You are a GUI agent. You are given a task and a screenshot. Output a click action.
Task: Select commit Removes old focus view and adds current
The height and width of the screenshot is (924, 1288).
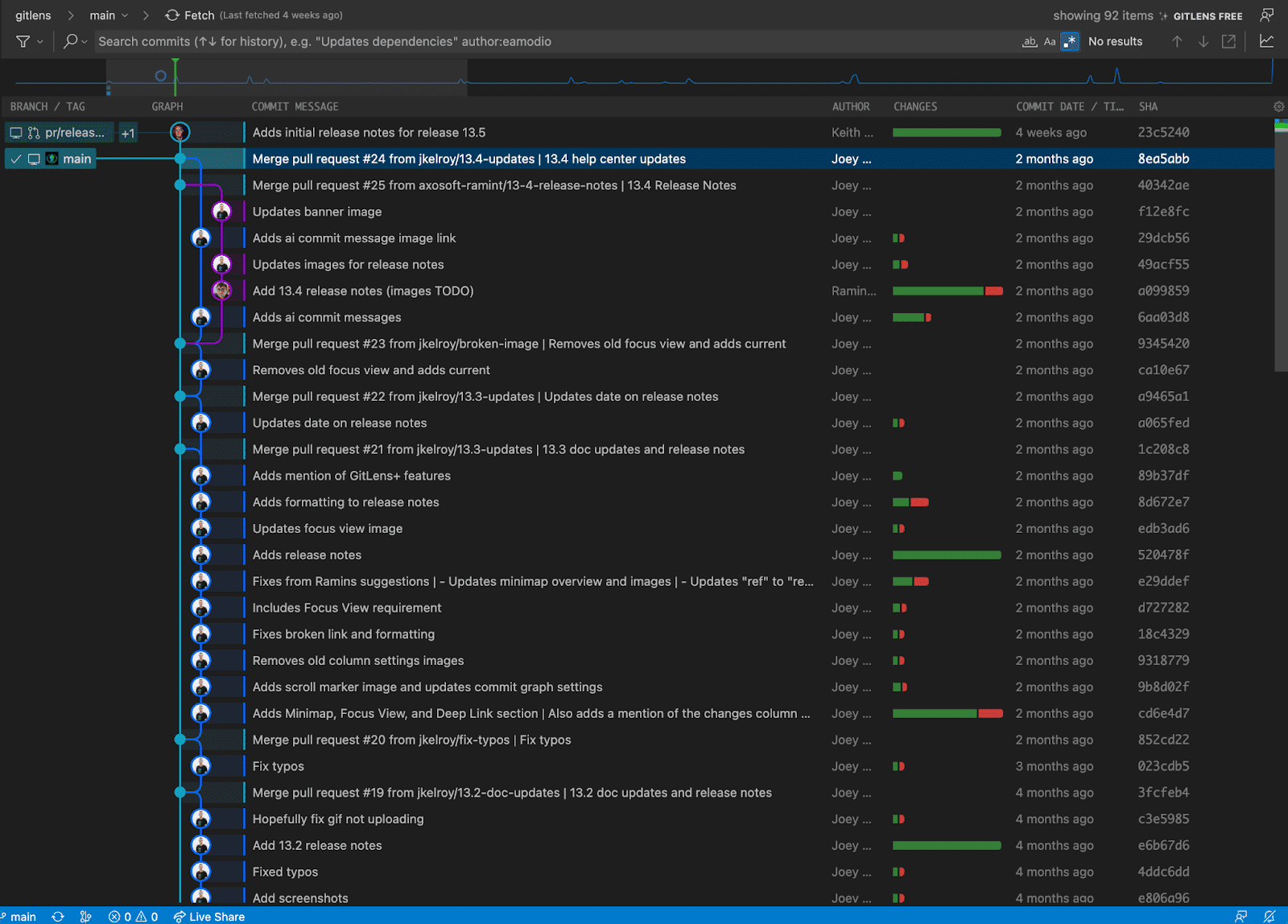371,370
